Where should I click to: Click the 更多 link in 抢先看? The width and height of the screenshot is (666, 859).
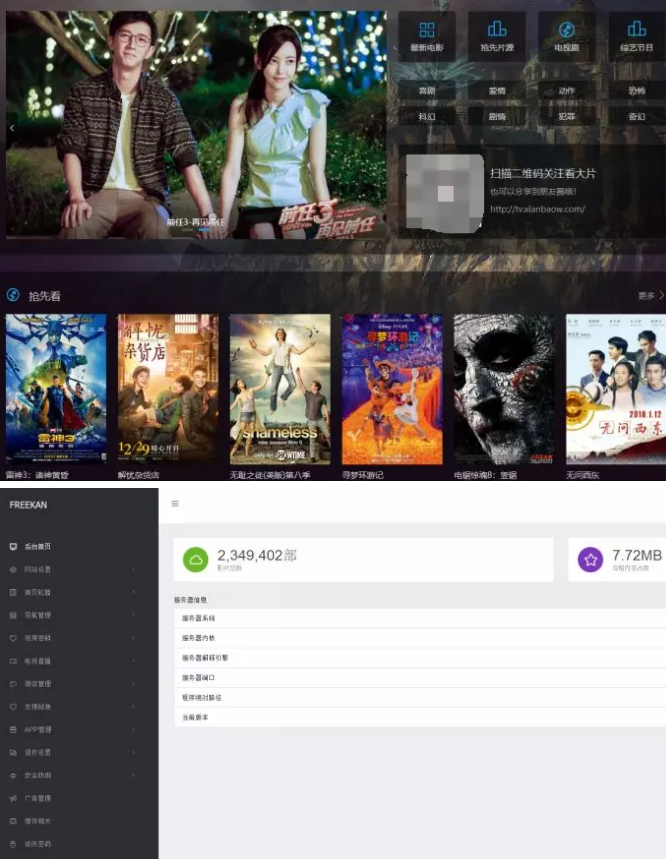[650, 295]
